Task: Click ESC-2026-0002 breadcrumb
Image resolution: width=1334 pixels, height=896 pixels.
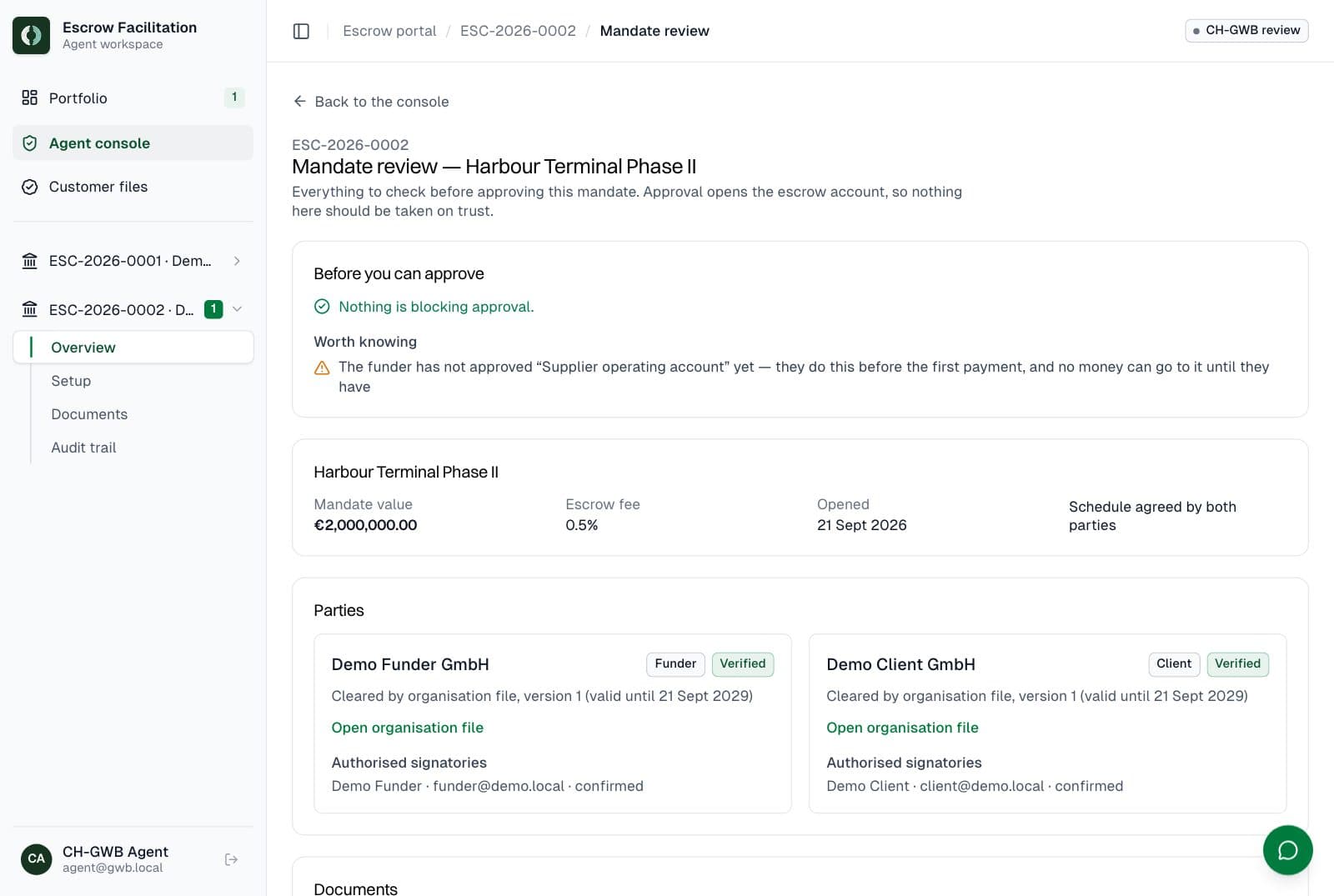Action: tap(518, 31)
